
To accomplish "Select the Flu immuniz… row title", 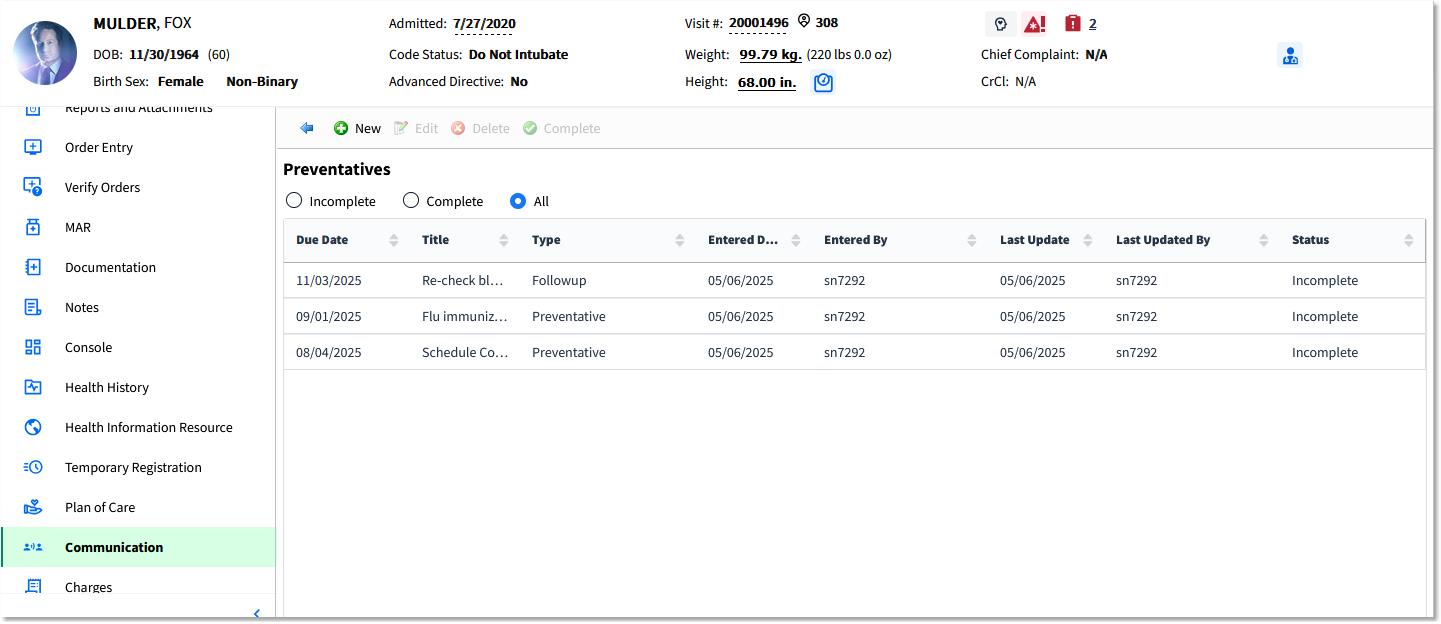I will tap(465, 316).
